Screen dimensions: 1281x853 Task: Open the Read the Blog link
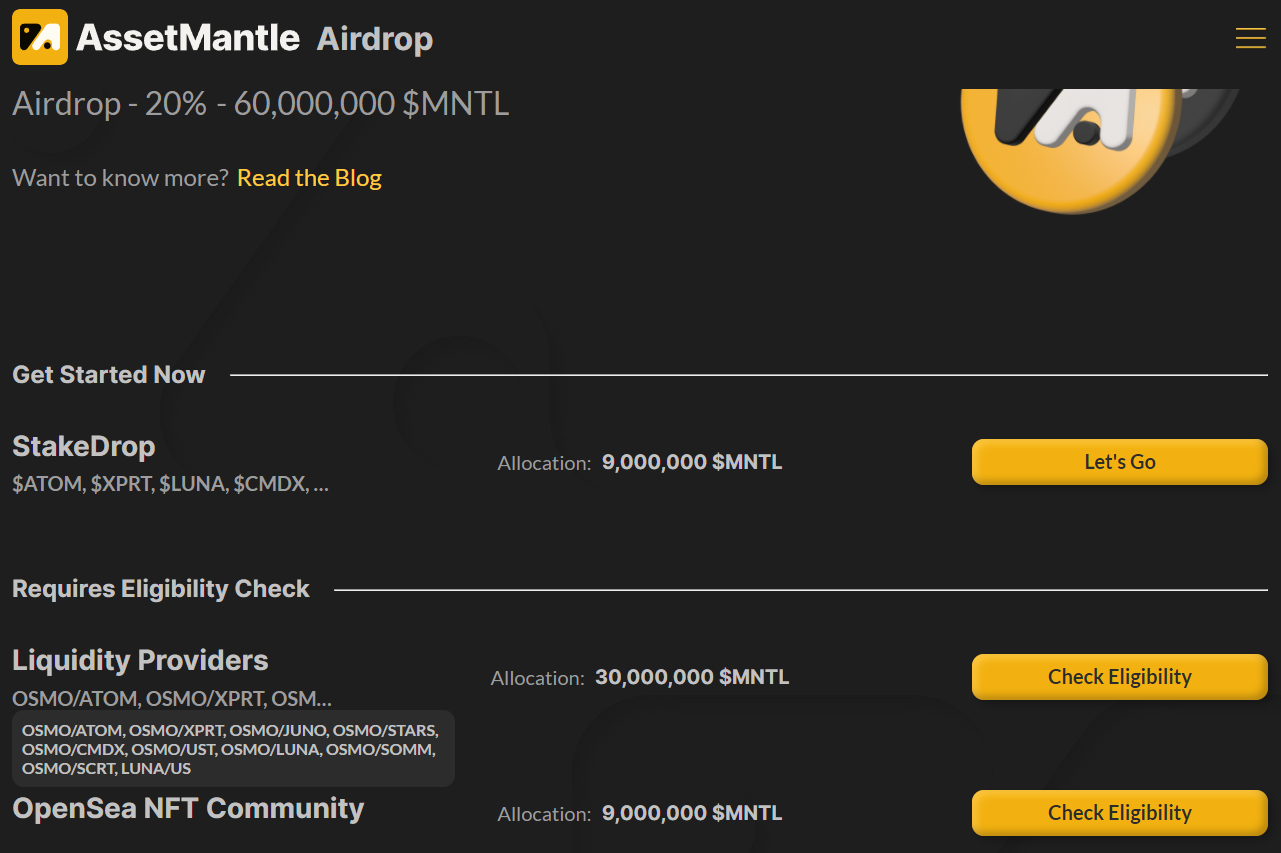click(309, 178)
